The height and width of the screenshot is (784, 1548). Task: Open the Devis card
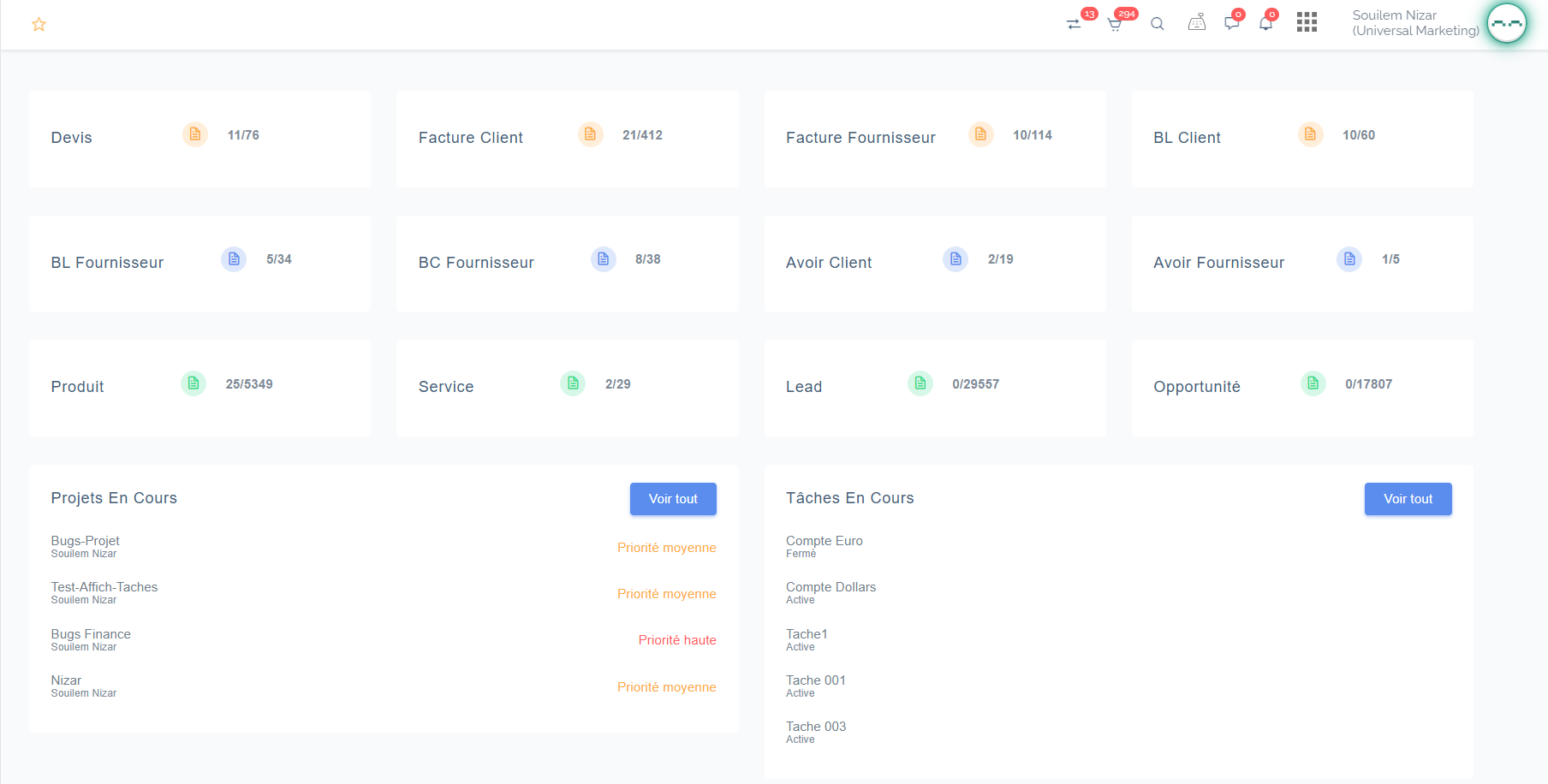(72, 138)
